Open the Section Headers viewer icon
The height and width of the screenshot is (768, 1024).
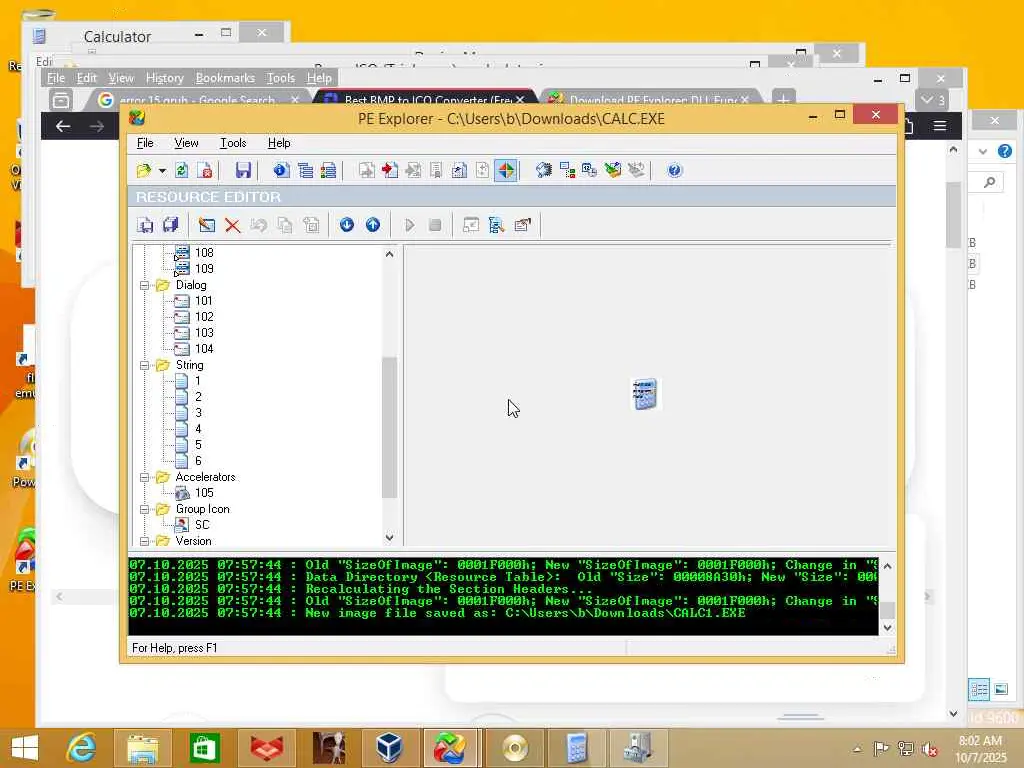(328, 170)
